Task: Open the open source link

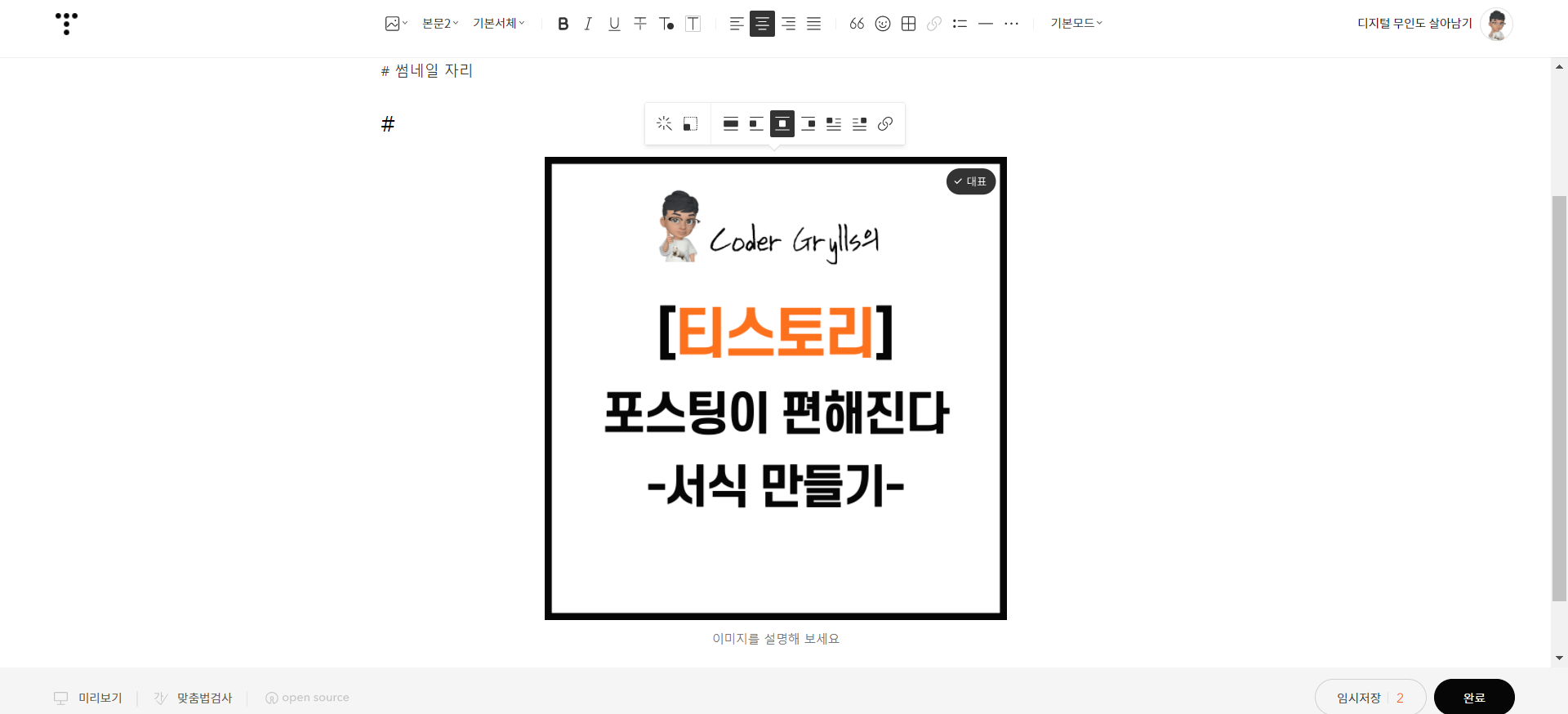Action: click(307, 698)
